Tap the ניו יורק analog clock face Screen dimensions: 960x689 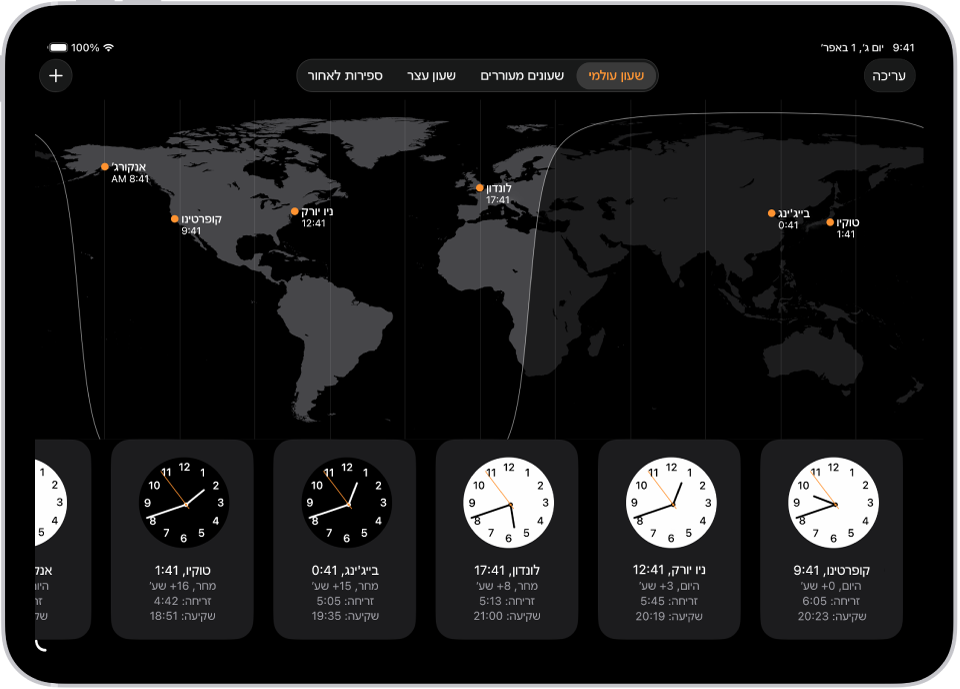(671, 503)
